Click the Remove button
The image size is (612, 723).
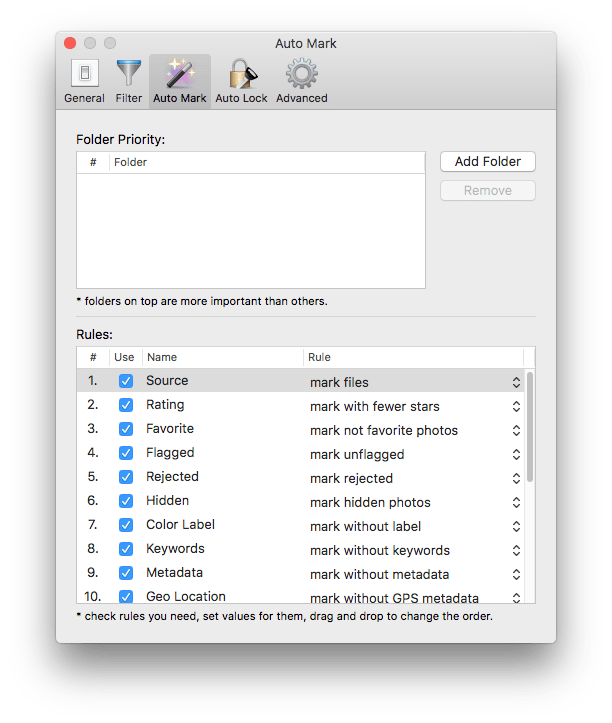click(x=487, y=190)
